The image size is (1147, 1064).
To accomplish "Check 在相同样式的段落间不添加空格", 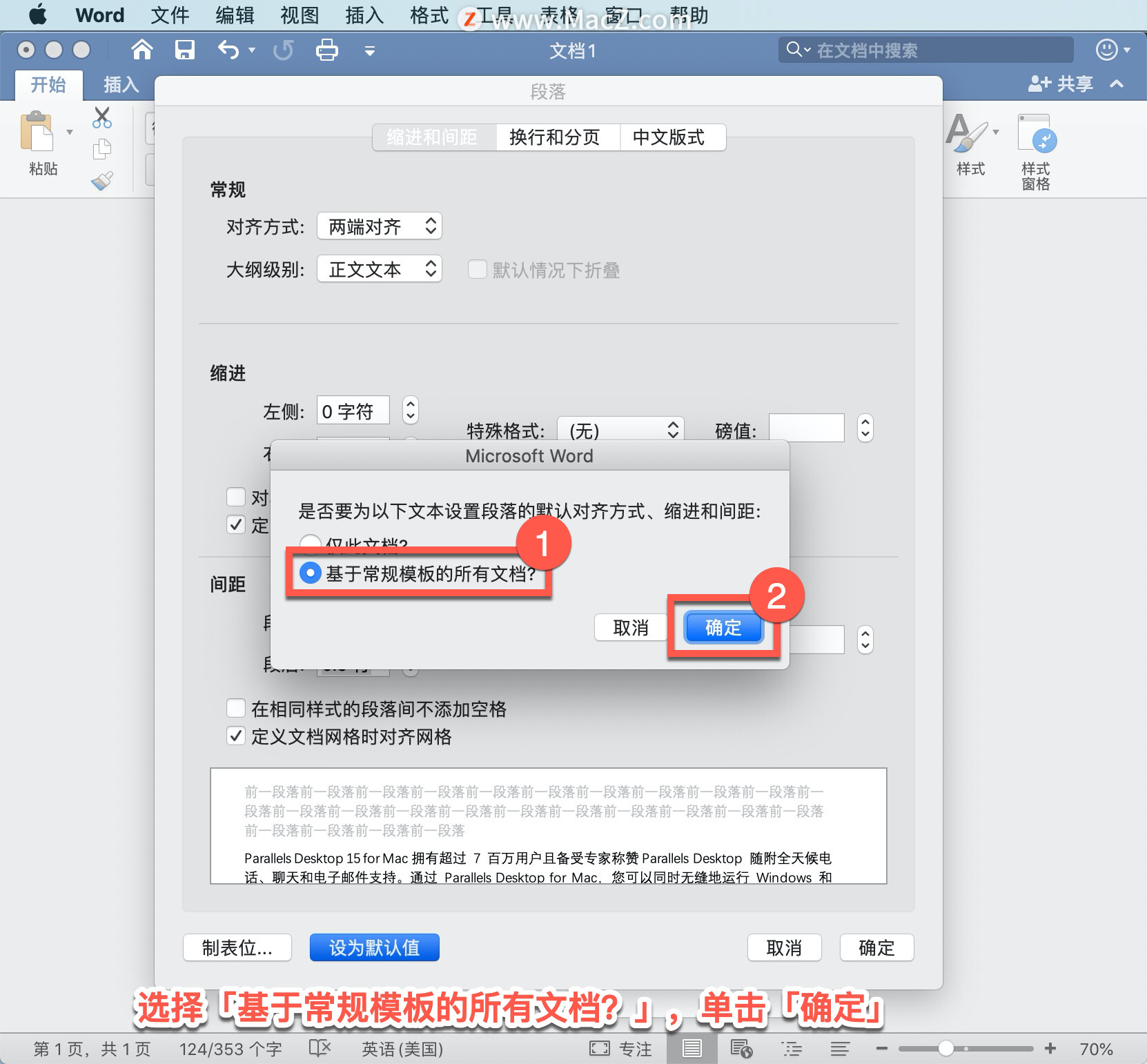I will [236, 707].
